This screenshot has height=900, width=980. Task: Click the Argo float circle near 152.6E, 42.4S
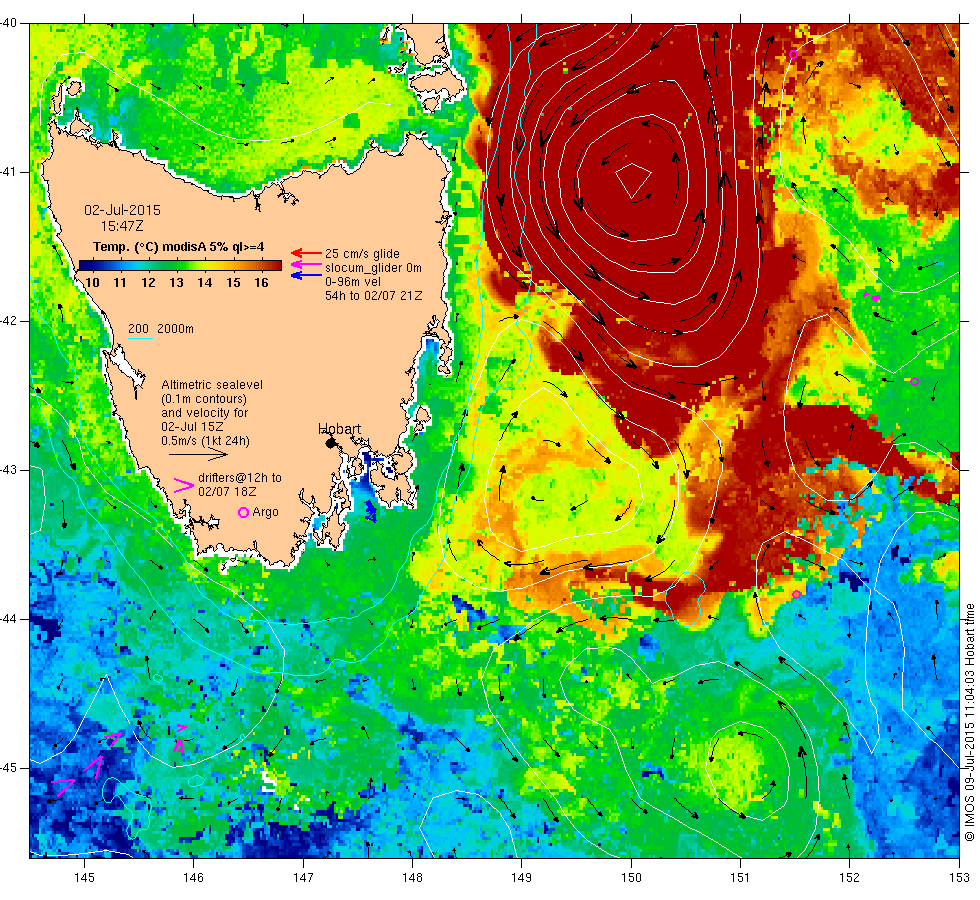tap(914, 381)
